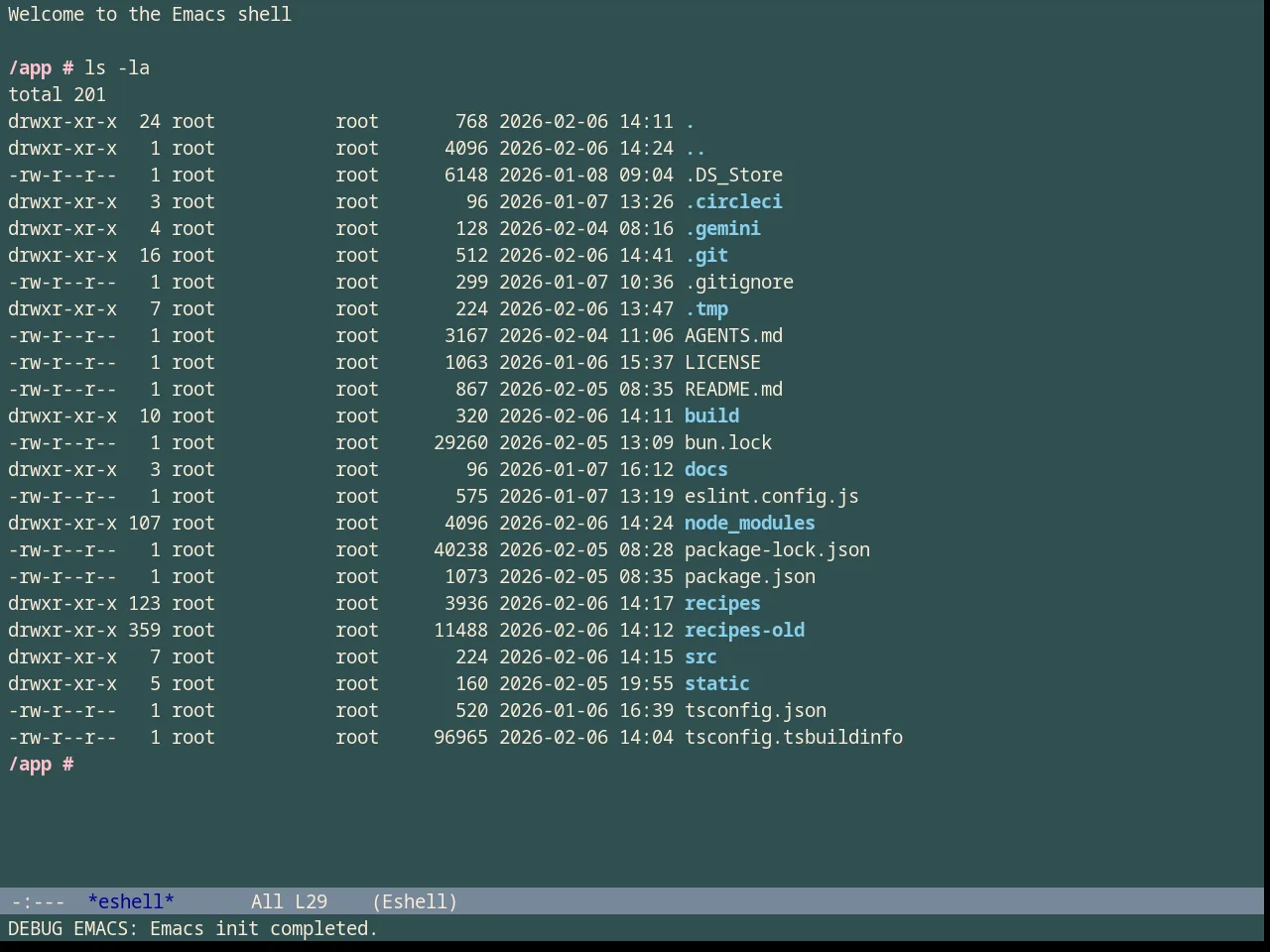
Task: Select the .tmp directory name
Action: click(x=706, y=308)
